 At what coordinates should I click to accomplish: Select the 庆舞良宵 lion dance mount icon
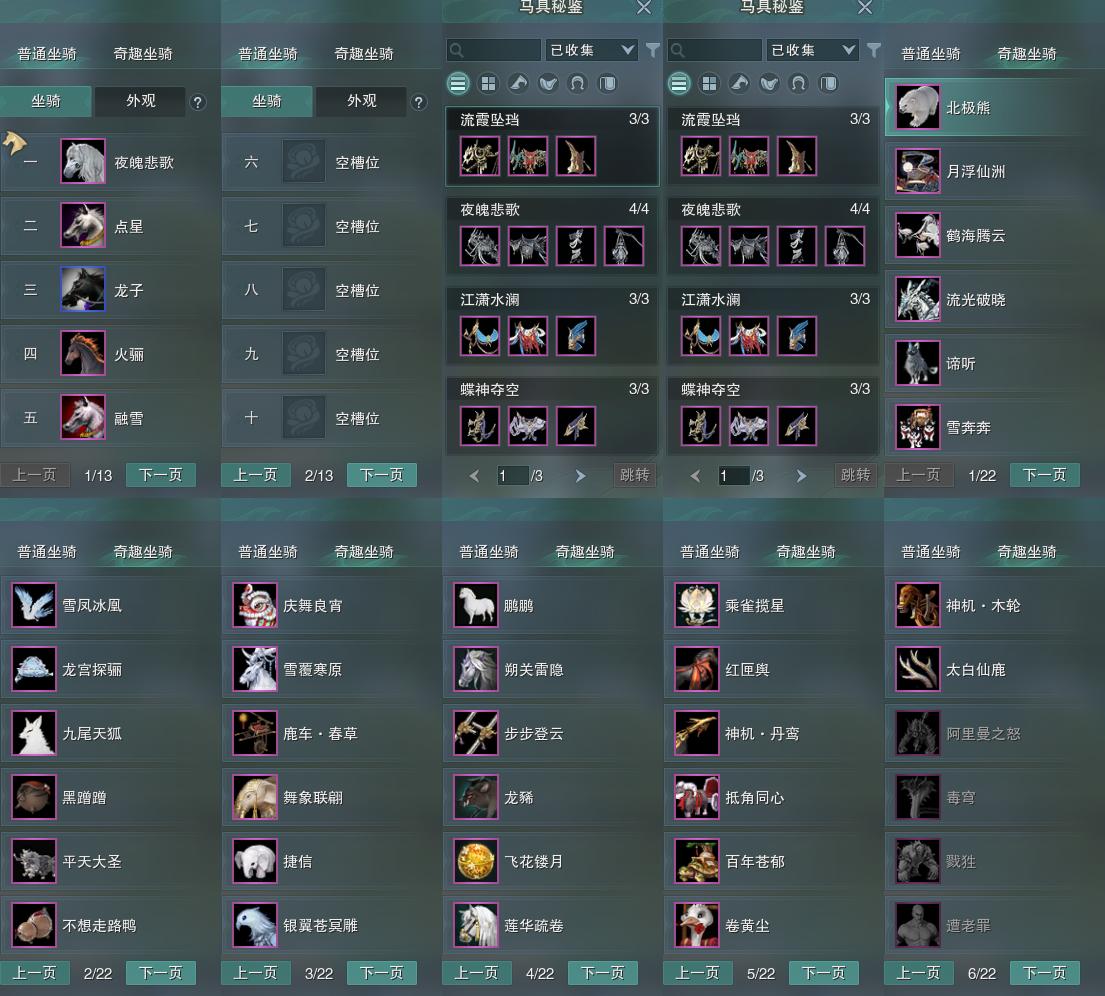(x=254, y=605)
